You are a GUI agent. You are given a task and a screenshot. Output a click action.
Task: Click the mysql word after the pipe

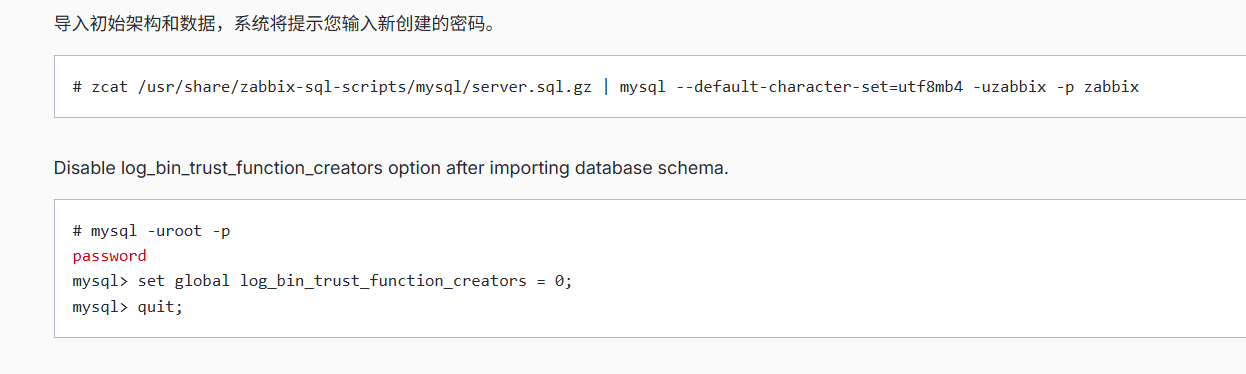[643, 87]
